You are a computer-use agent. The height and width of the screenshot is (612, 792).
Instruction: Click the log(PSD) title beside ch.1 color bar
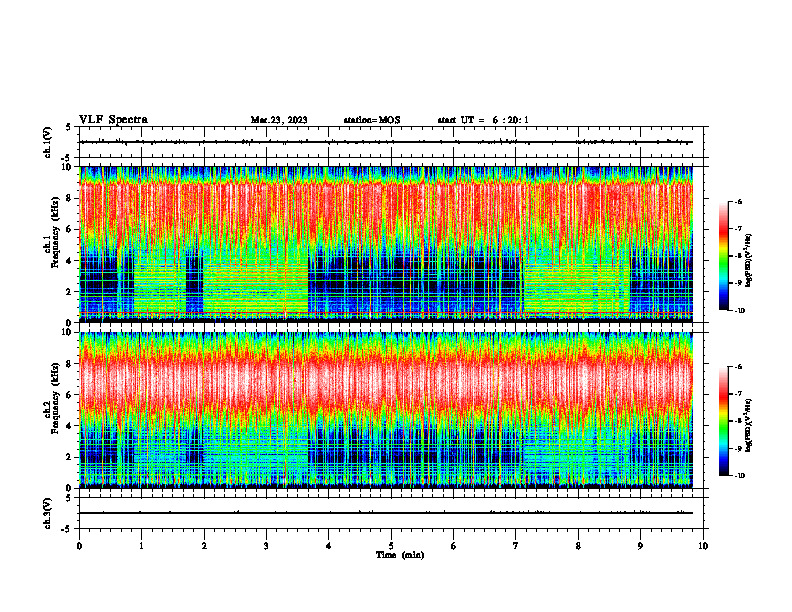point(749,261)
